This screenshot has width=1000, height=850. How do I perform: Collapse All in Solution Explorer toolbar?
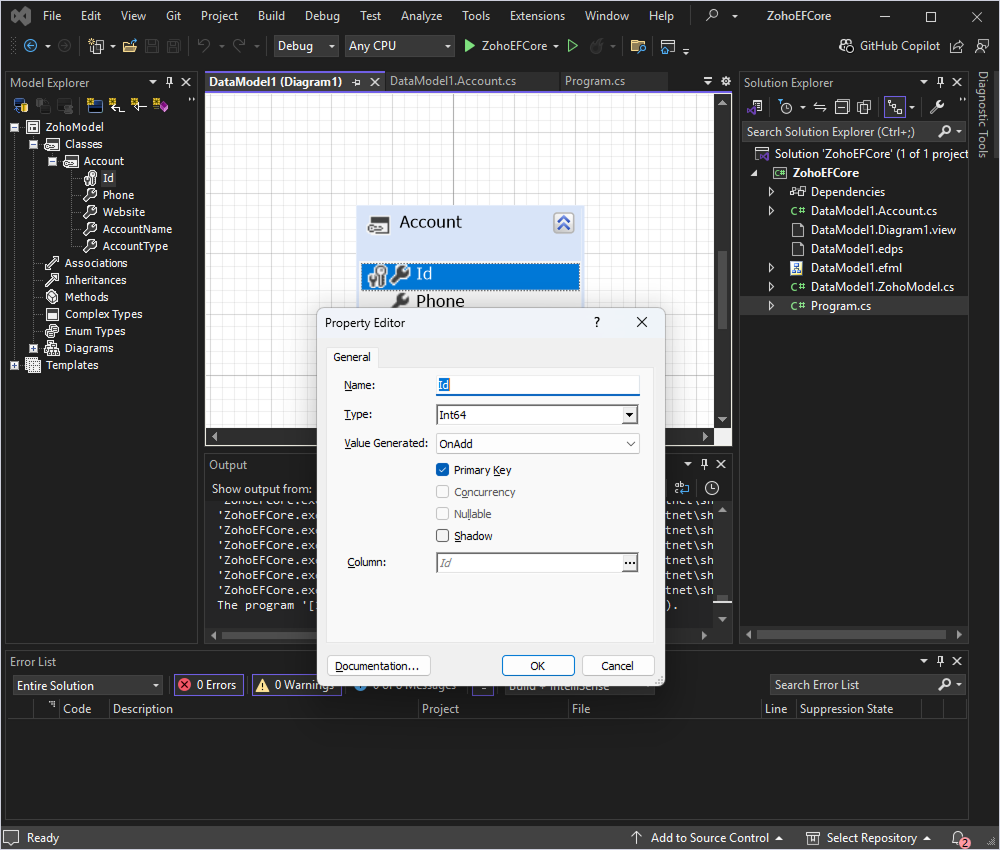click(x=843, y=106)
